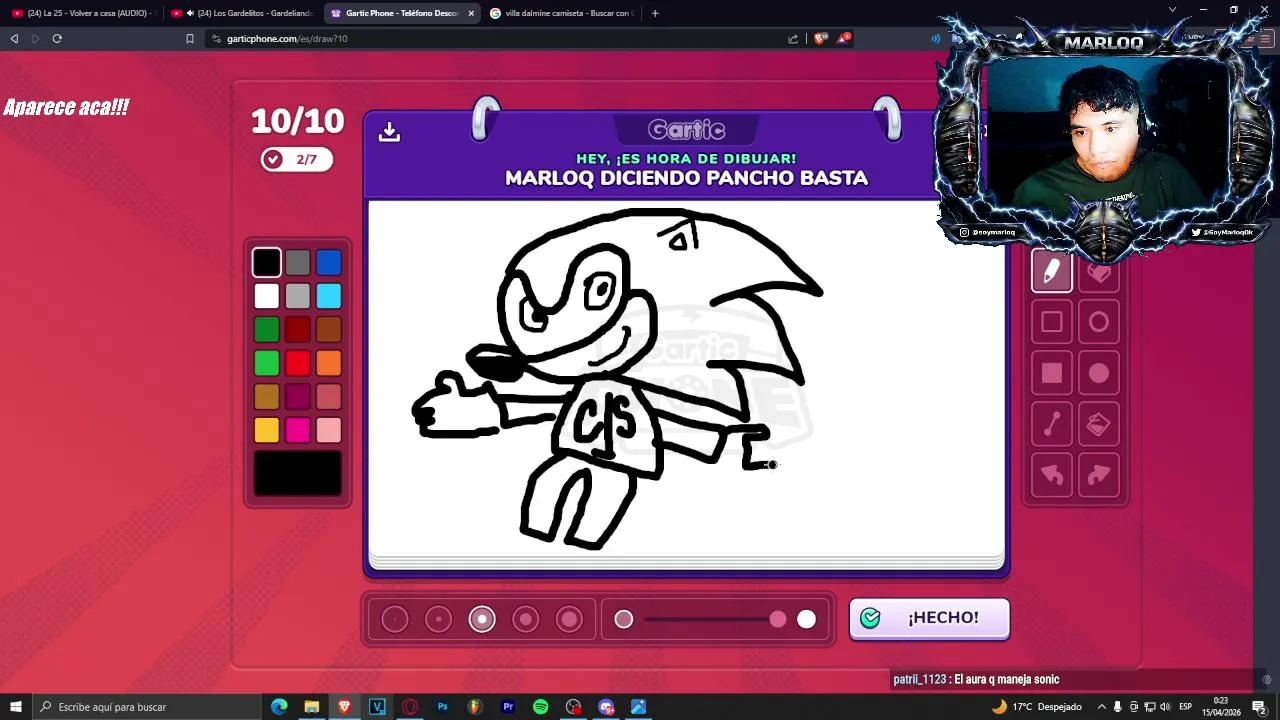Screen dimensions: 1280x720
Task: Switch to La 25 Volver a casa tab
Action: (x=83, y=13)
